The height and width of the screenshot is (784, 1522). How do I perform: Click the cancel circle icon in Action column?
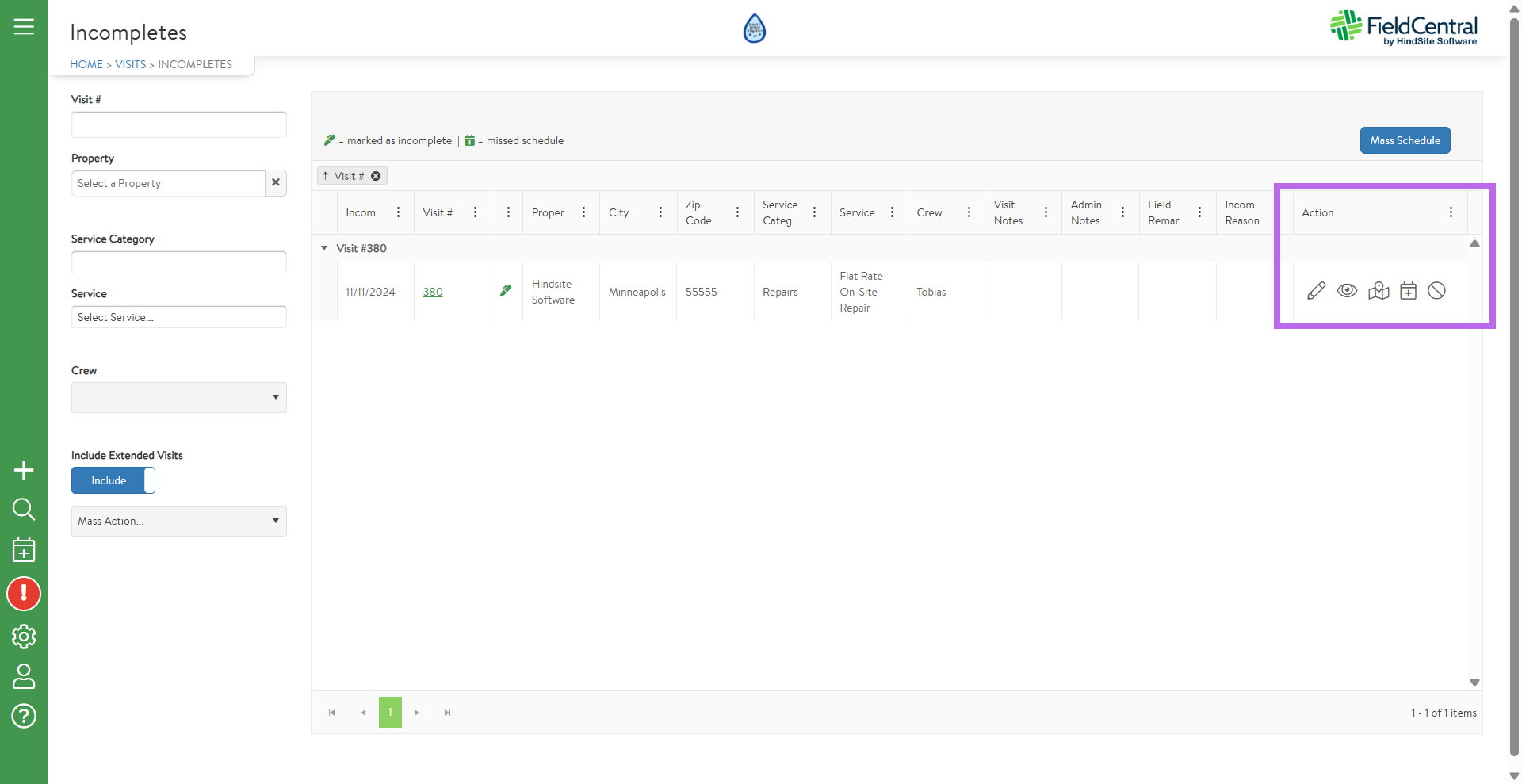pos(1436,291)
